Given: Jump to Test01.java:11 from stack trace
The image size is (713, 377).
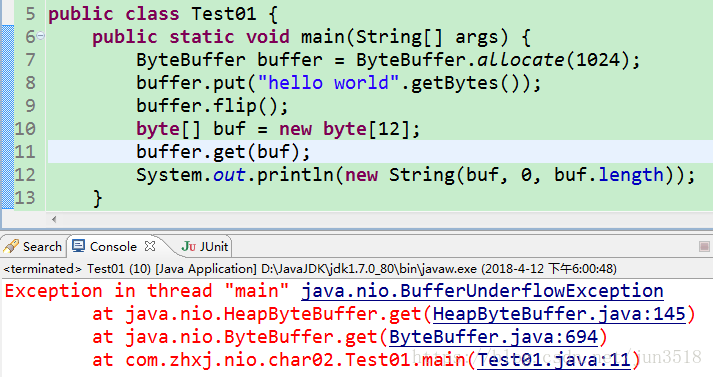Looking at the screenshot, I should (553, 360).
